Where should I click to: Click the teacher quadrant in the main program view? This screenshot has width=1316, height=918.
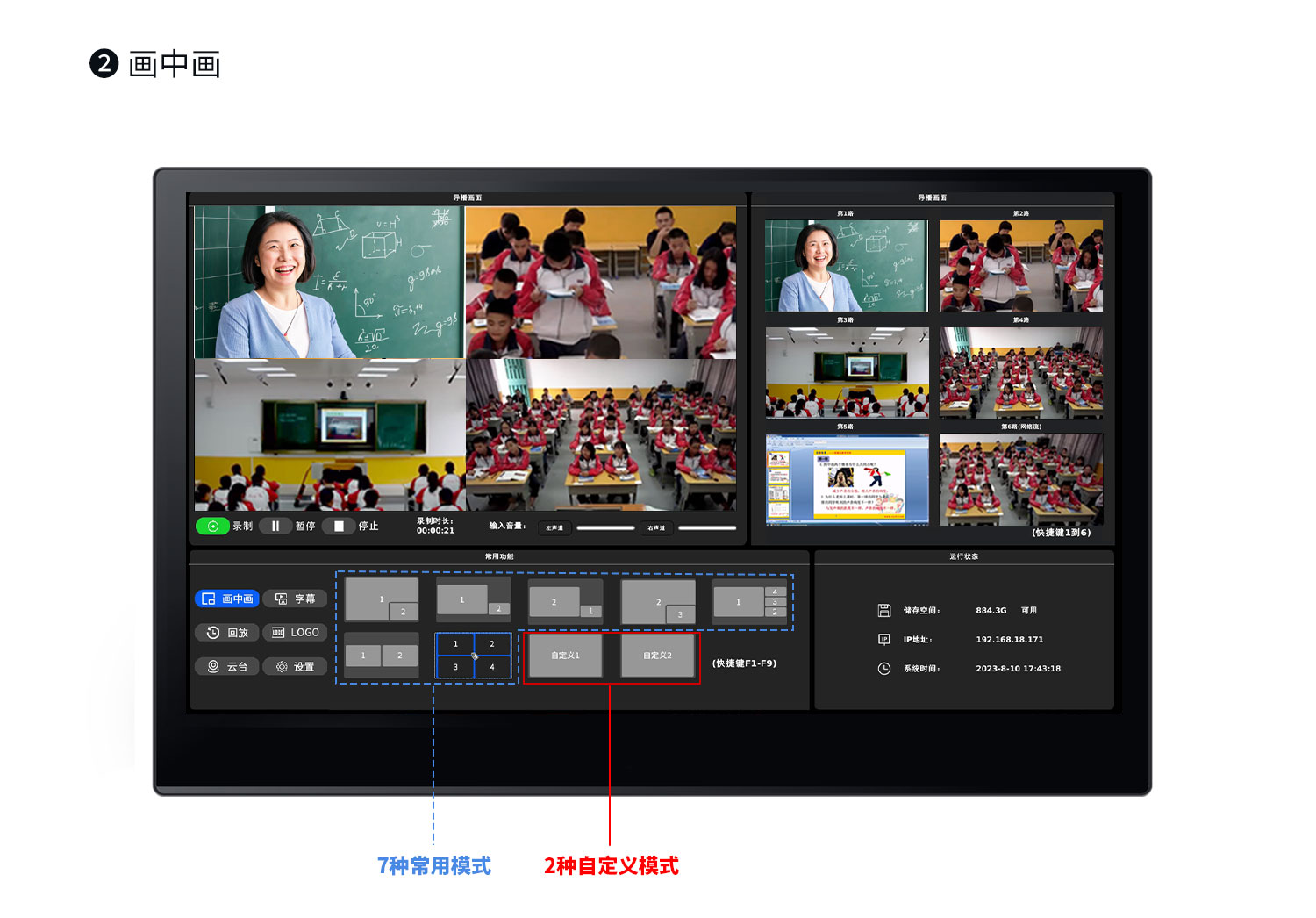tap(329, 282)
